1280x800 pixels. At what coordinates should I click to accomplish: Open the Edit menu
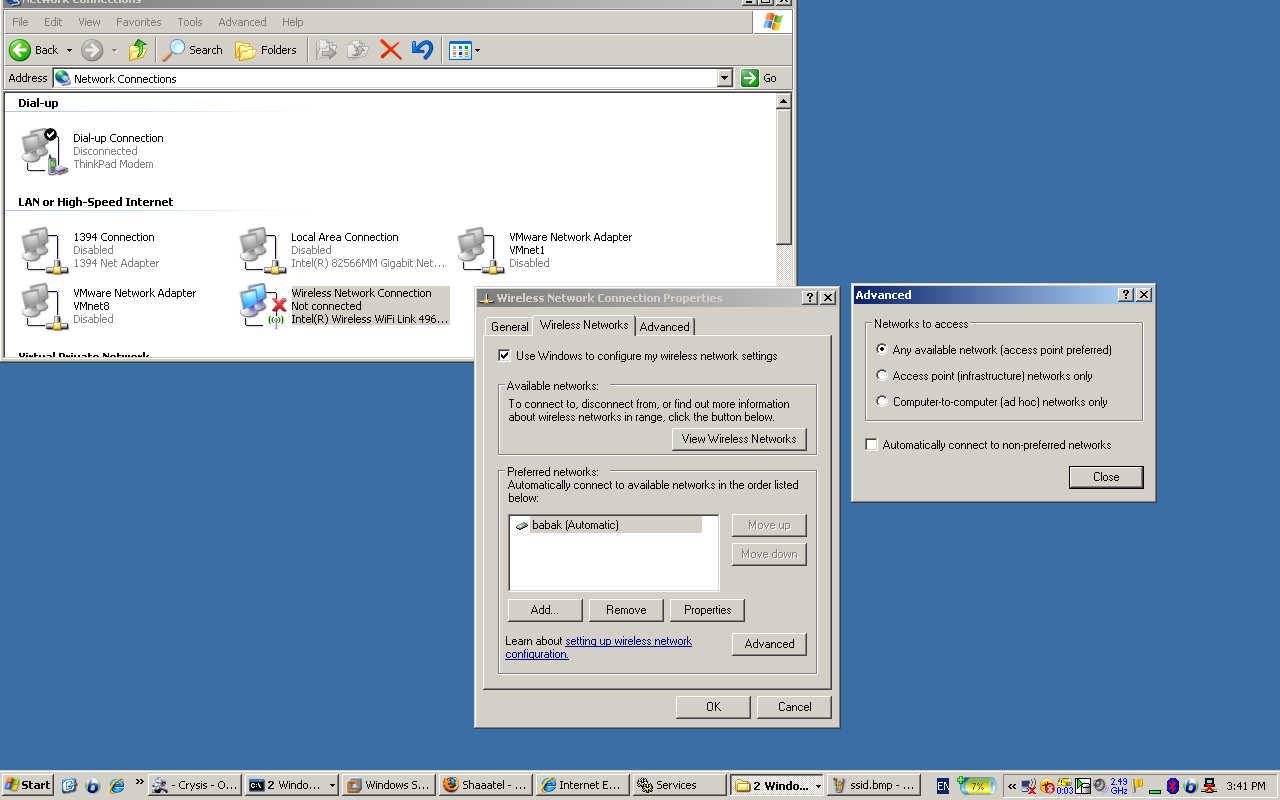(53, 22)
